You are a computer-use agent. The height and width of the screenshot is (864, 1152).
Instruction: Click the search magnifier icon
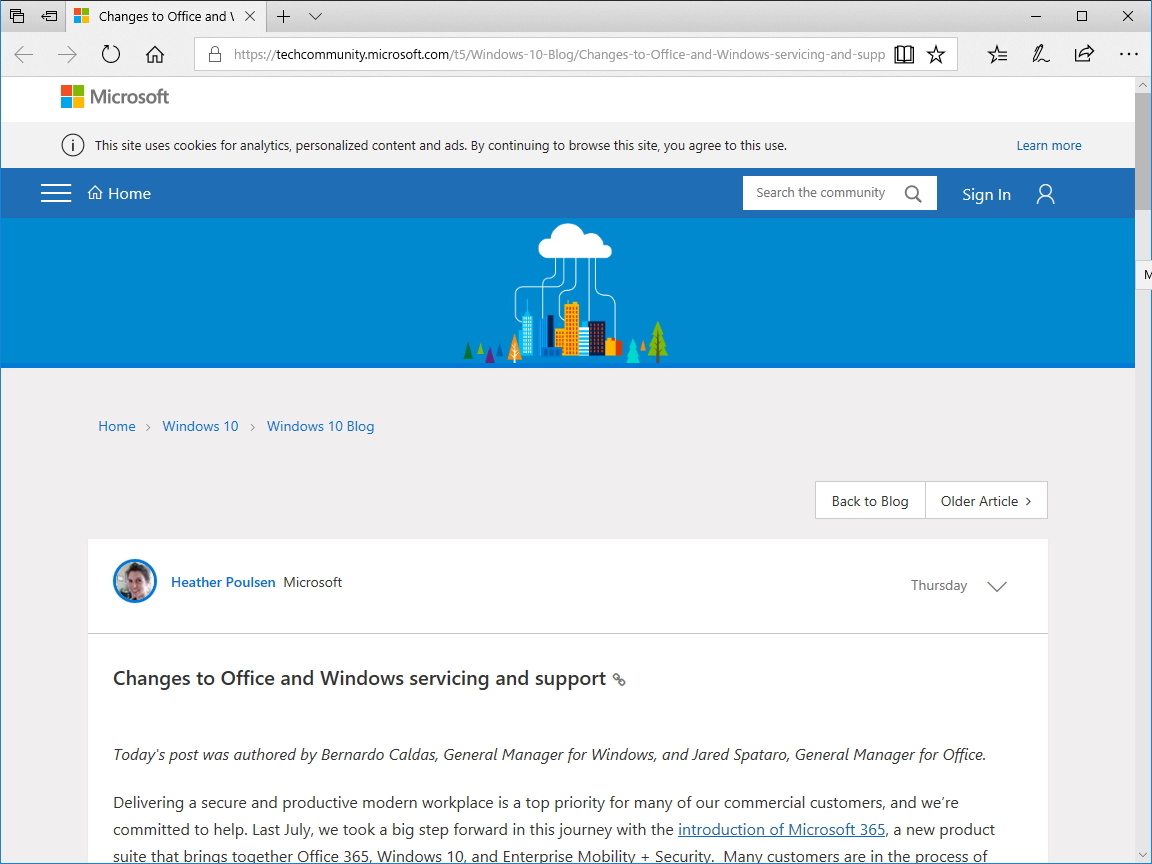tap(913, 192)
